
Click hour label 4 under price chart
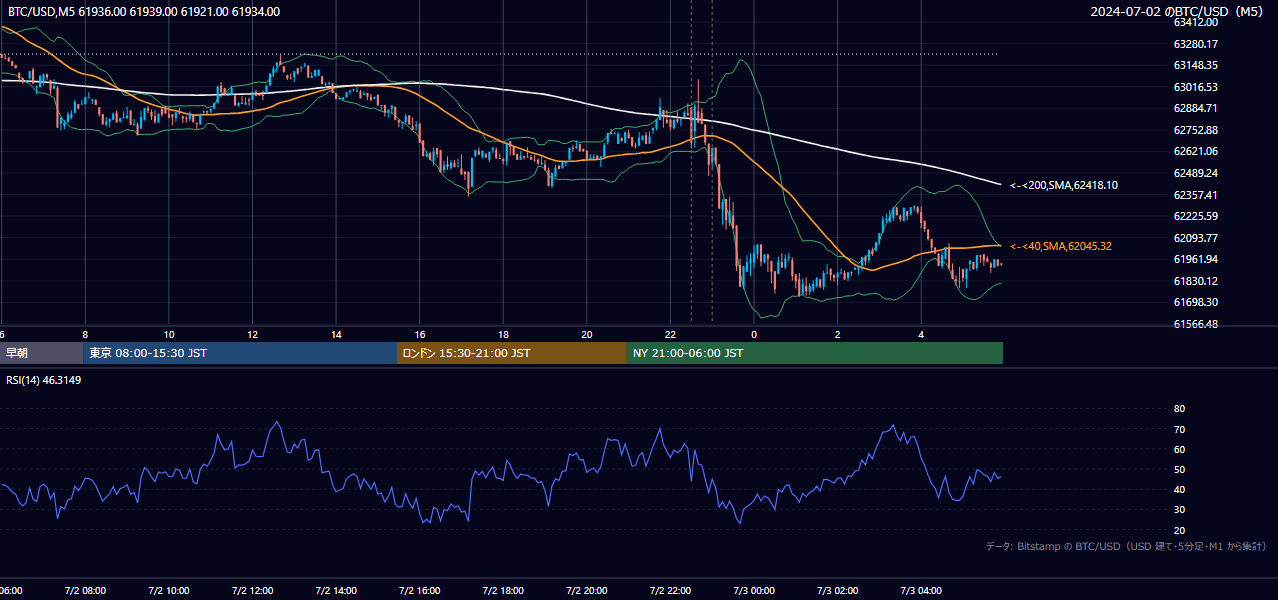pyautogui.click(x=921, y=334)
